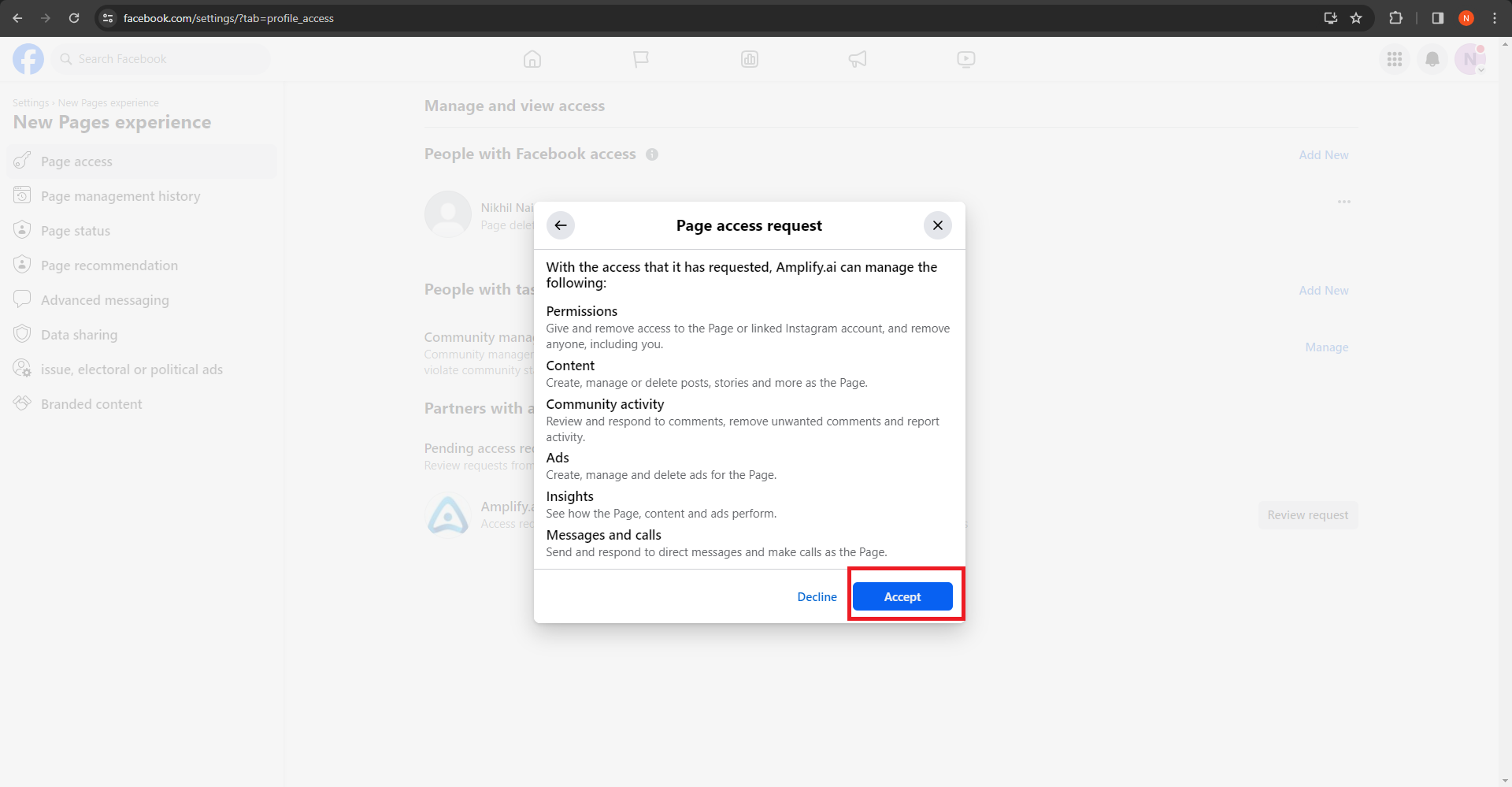
Task: Click the Branded content handshake icon
Action: tap(22, 403)
